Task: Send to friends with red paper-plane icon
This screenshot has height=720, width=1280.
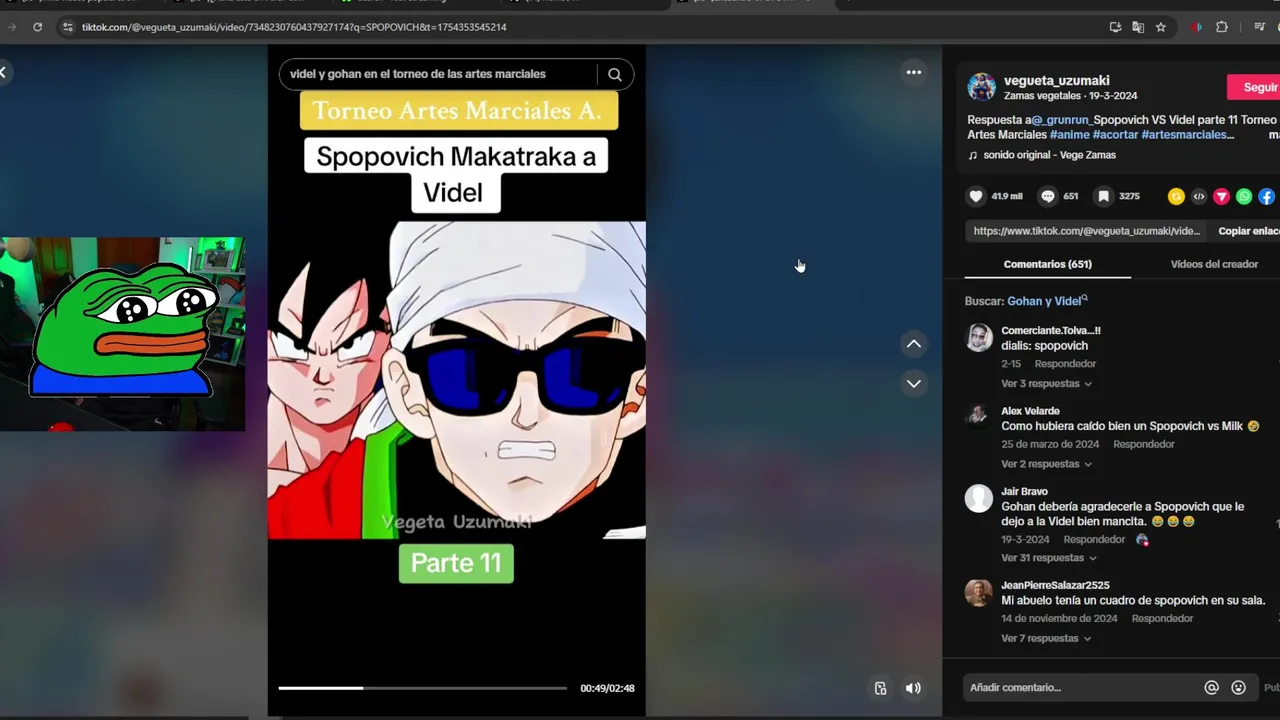Action: point(1221,197)
